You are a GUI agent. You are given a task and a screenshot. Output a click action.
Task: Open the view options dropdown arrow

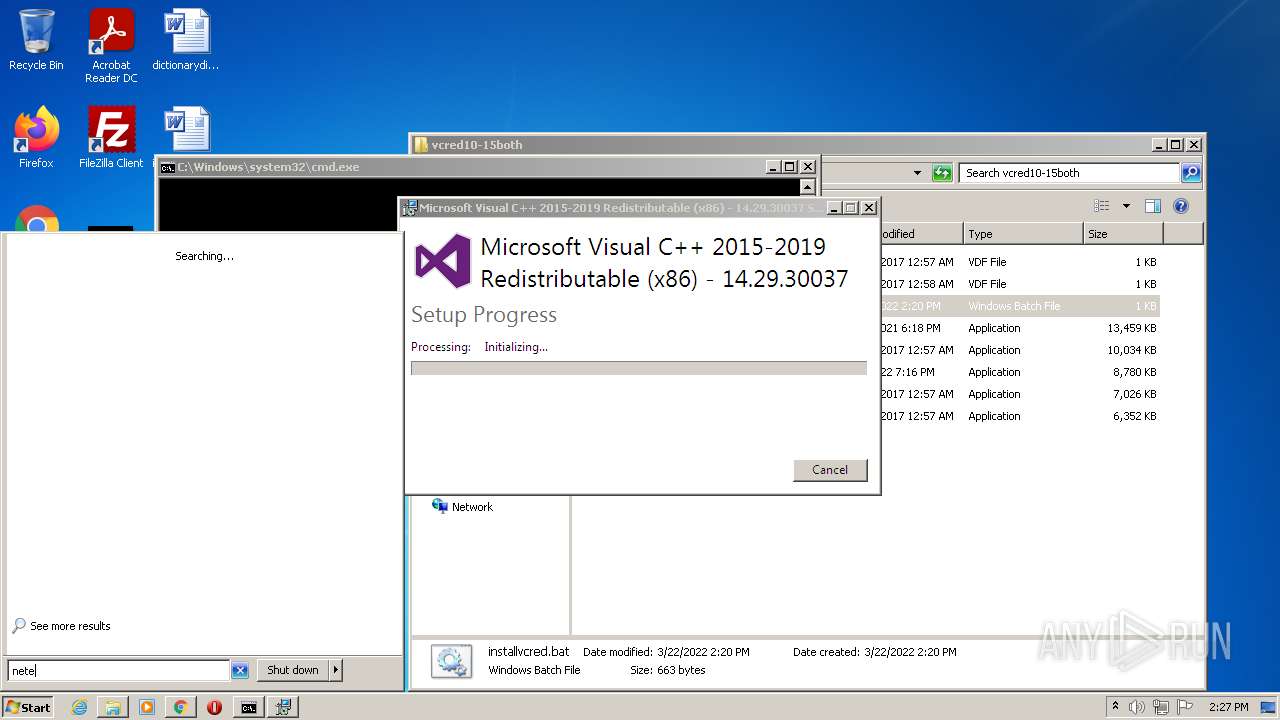point(1126,206)
